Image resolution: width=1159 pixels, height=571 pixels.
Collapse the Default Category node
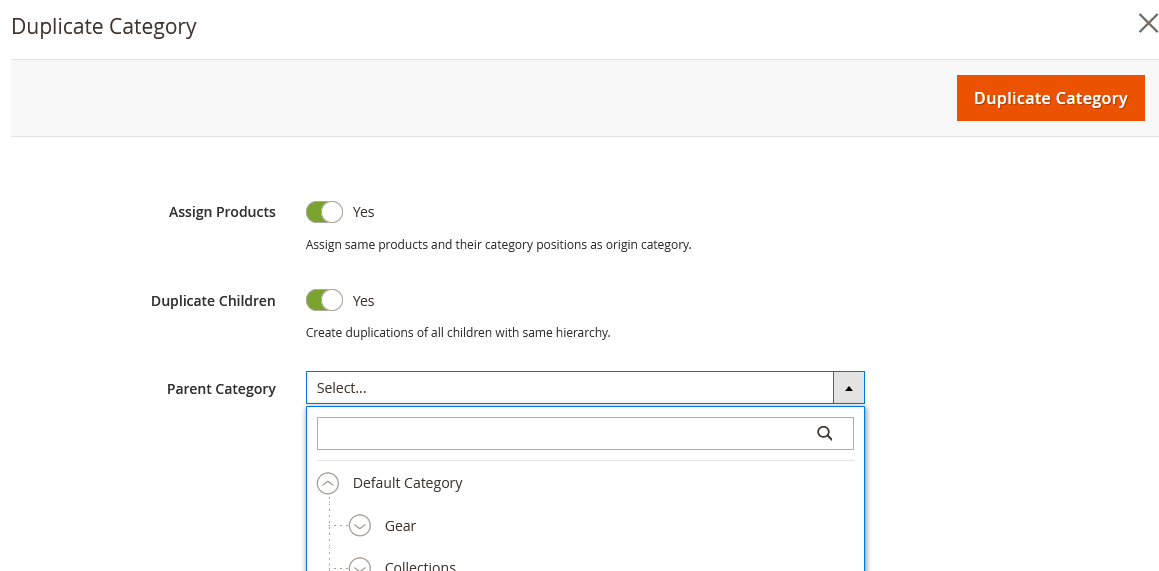(327, 483)
